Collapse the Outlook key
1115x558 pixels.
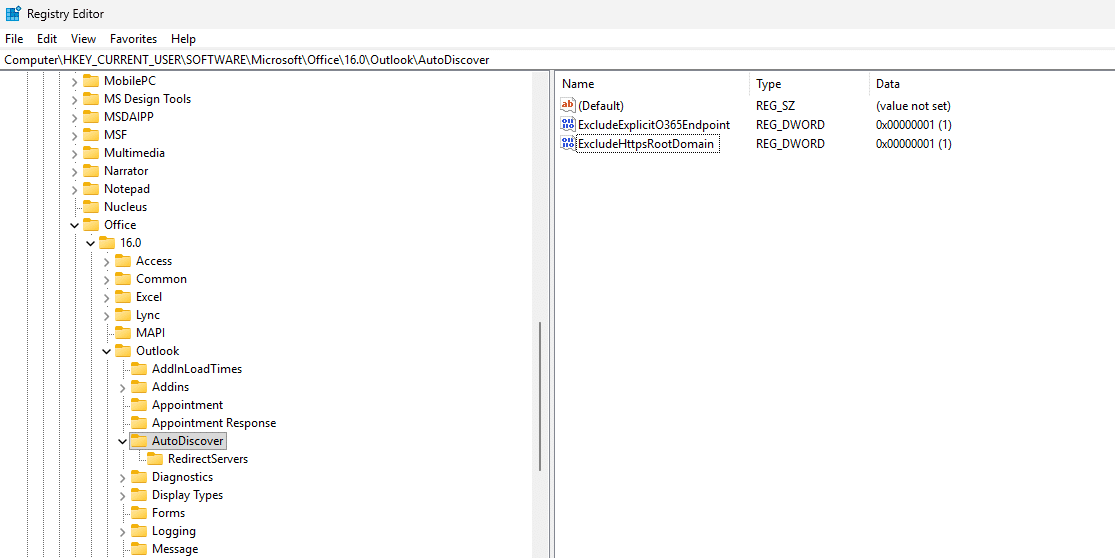107,351
